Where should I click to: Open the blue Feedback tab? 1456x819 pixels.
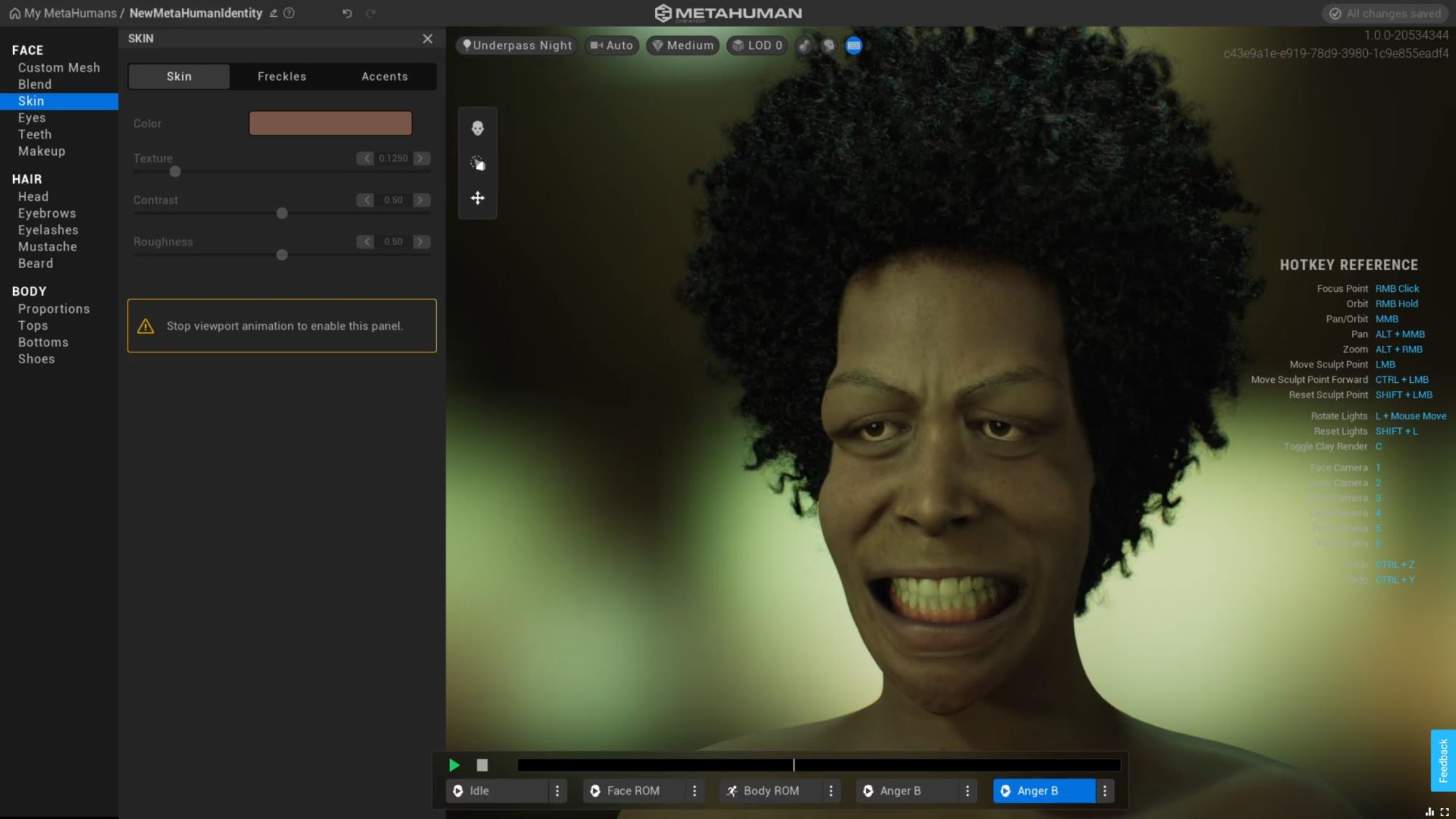1443,760
